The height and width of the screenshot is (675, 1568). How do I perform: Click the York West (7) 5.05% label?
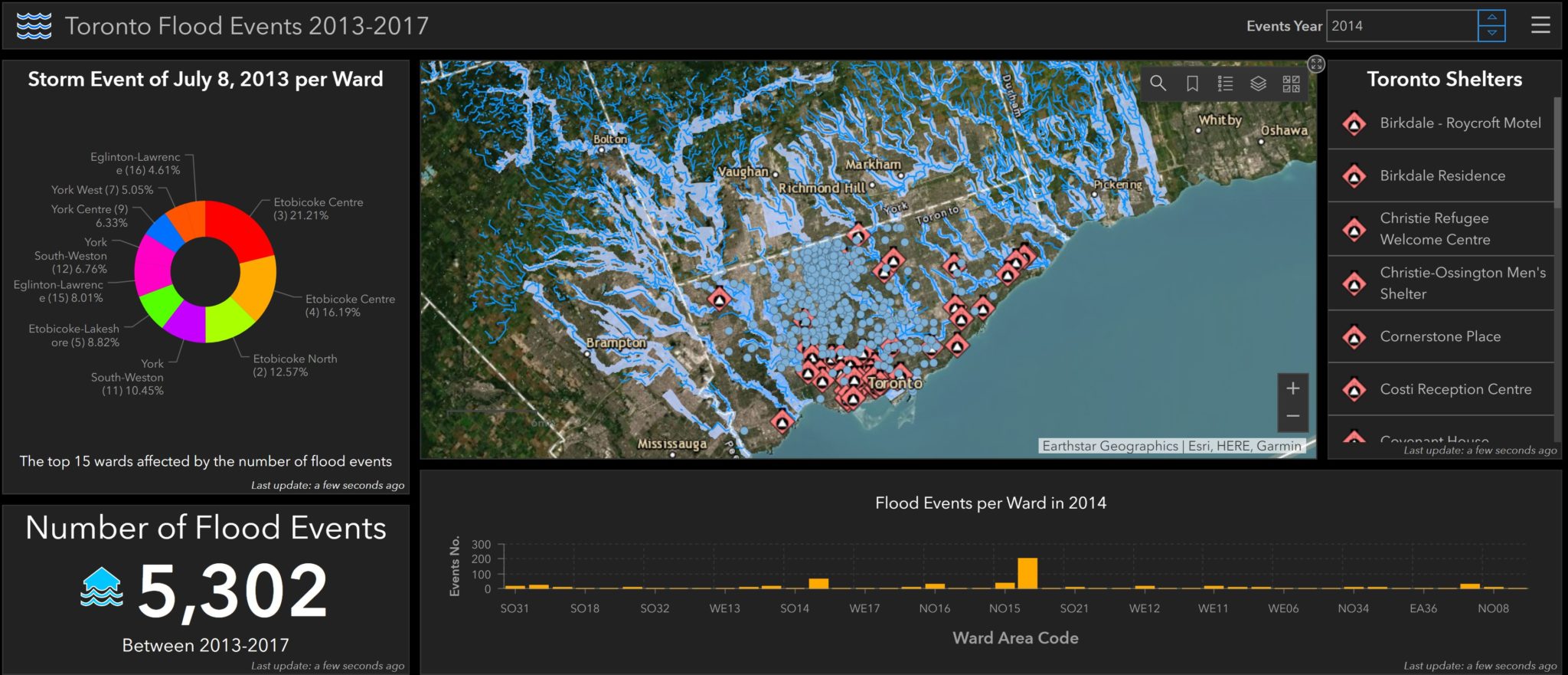coord(102,189)
